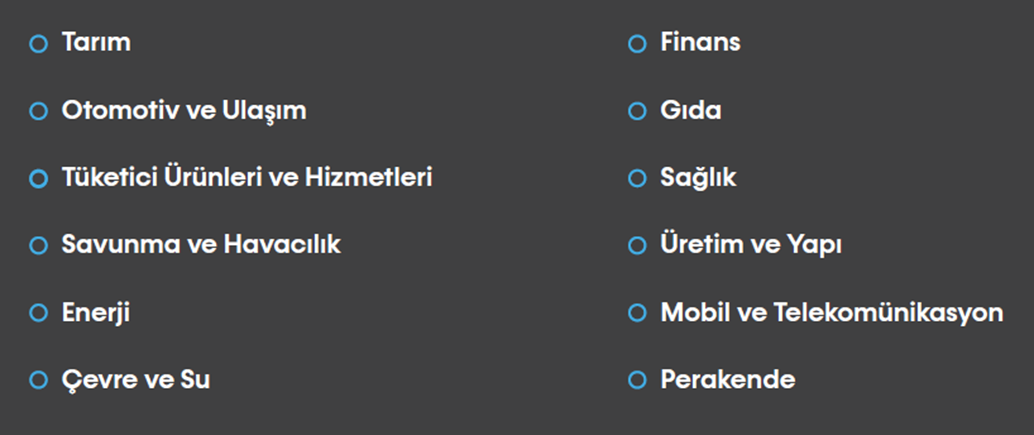Open Üretim ve Yapı

point(751,245)
